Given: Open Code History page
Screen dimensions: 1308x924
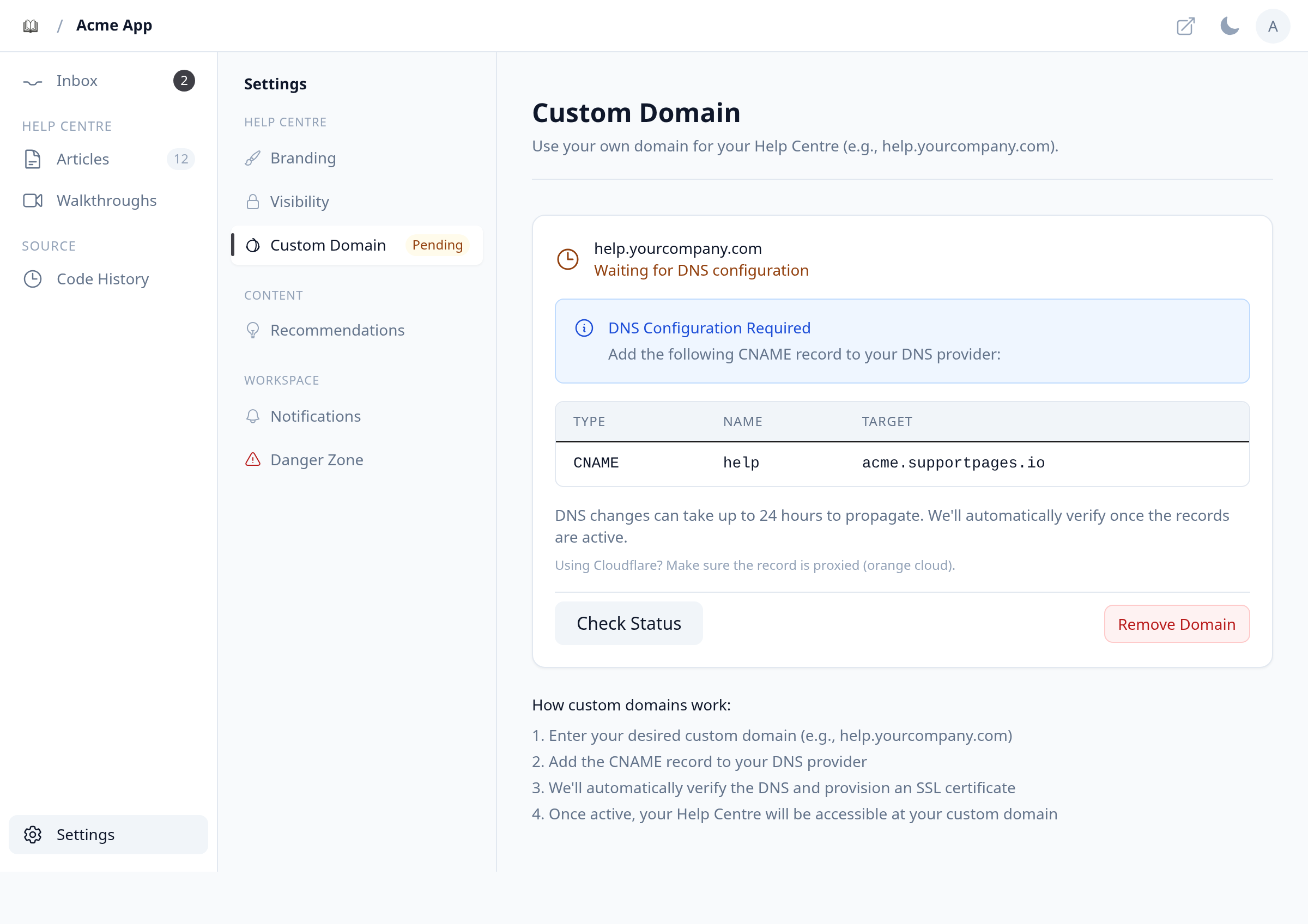Looking at the screenshot, I should [108, 279].
